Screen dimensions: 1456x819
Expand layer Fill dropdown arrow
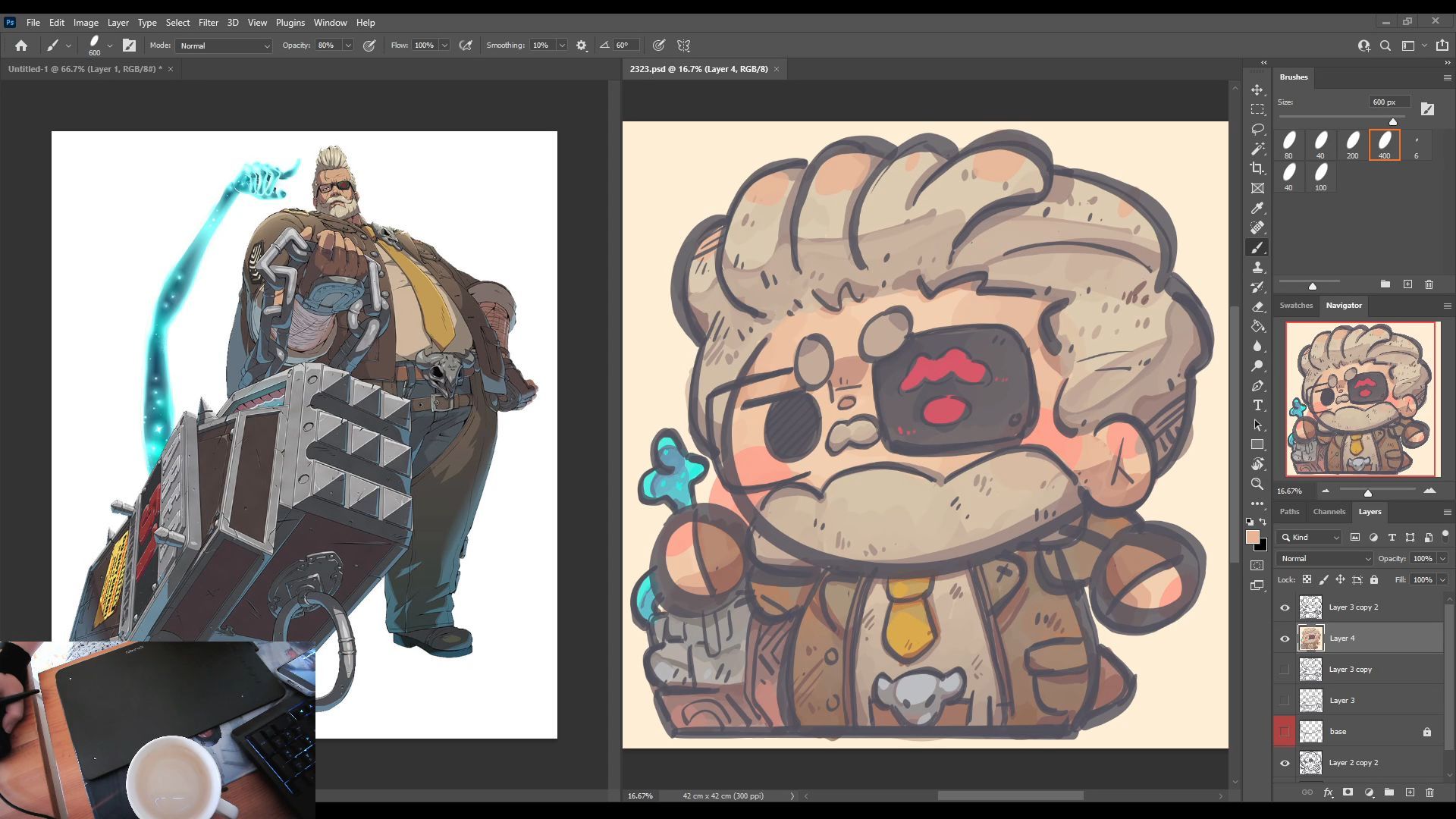click(x=1442, y=580)
